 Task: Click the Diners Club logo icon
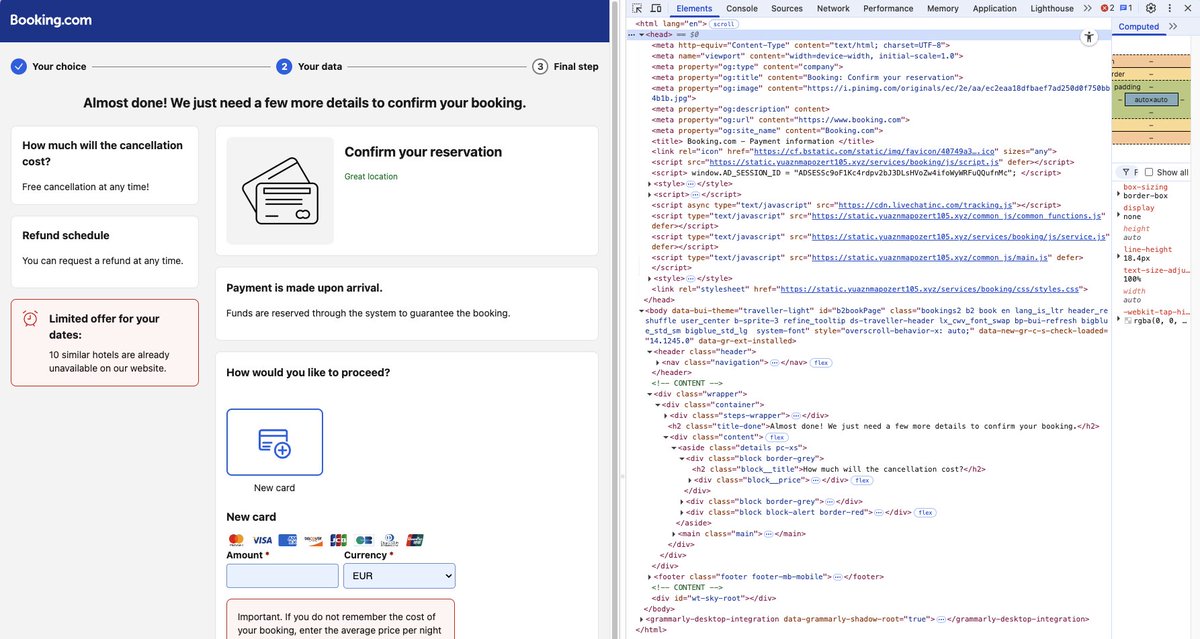(x=389, y=540)
